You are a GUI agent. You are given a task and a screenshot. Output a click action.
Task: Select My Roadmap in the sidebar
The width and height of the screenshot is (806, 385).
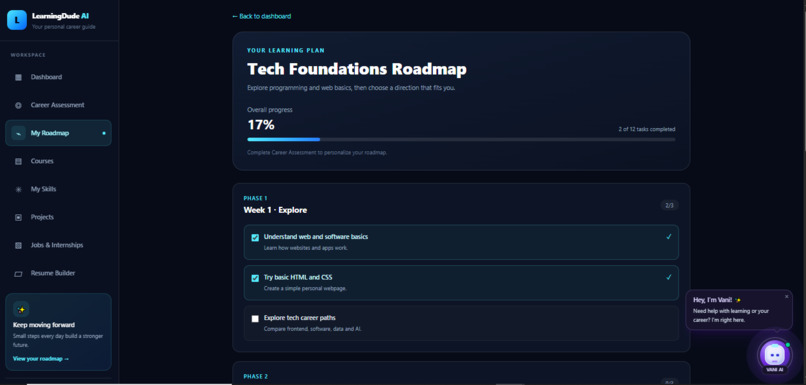tap(58, 133)
